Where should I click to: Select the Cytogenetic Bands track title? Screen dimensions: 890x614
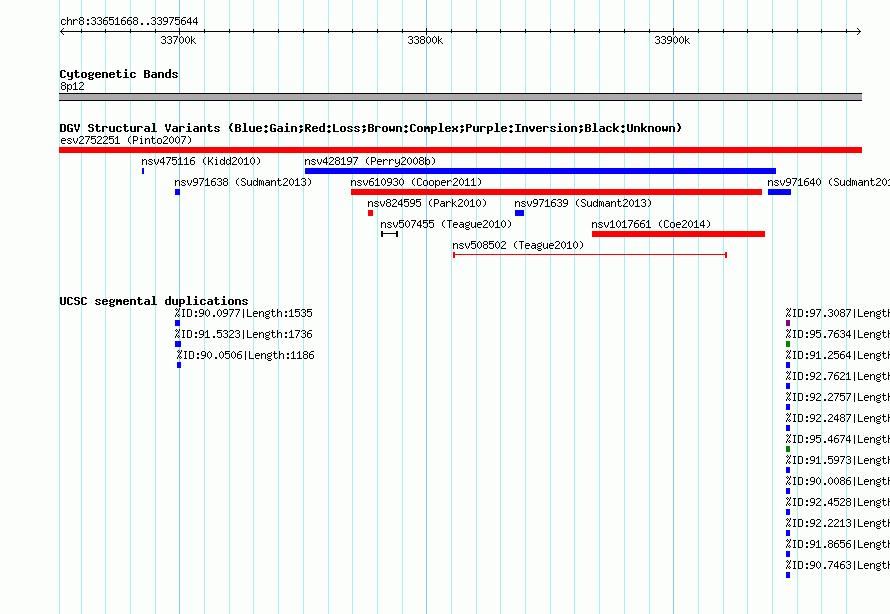[119, 74]
